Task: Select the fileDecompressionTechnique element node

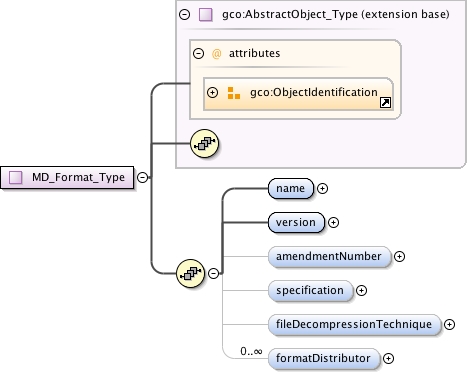Action: click(354, 325)
